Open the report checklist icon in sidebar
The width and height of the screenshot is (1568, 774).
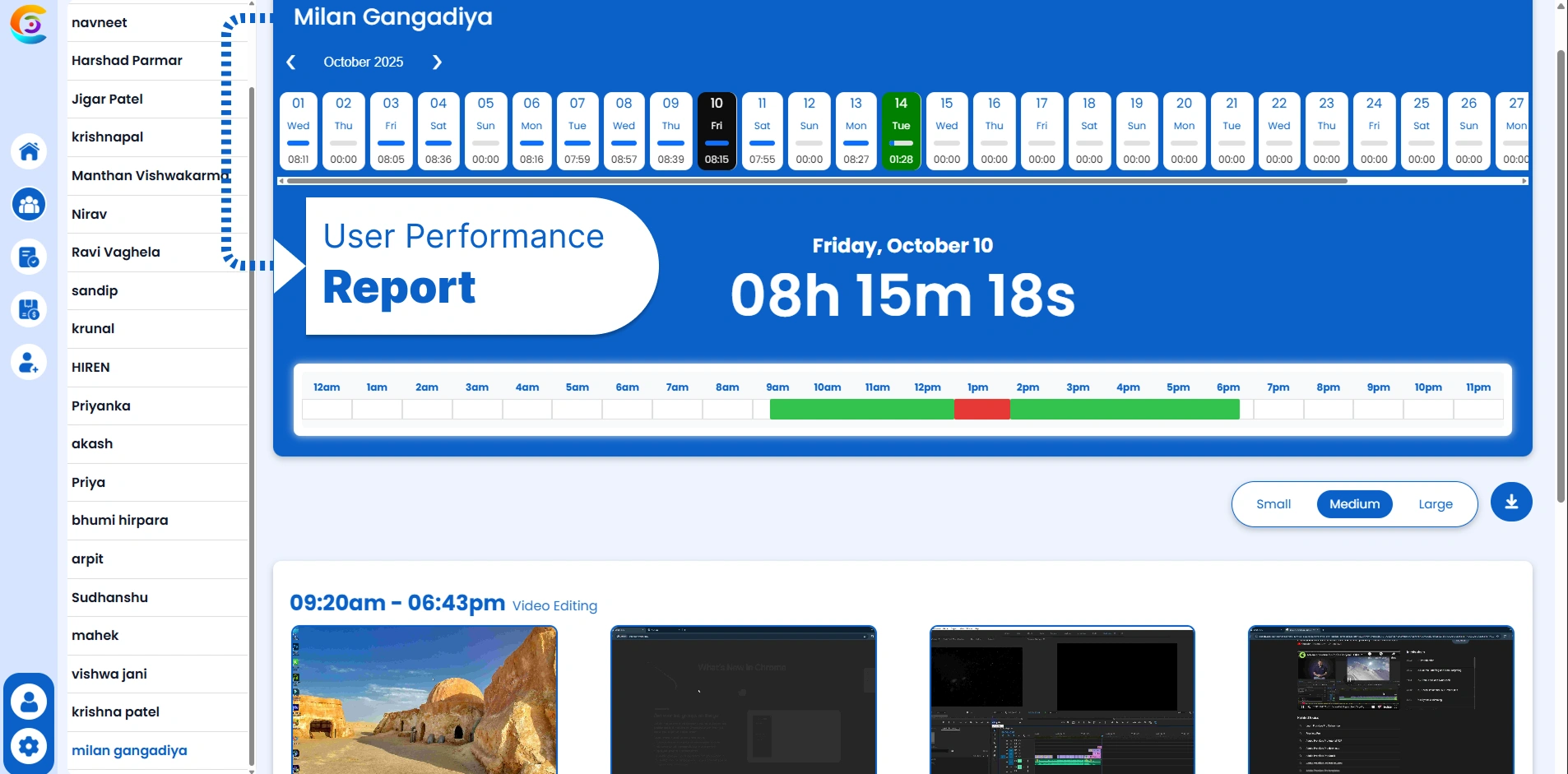pos(29,257)
